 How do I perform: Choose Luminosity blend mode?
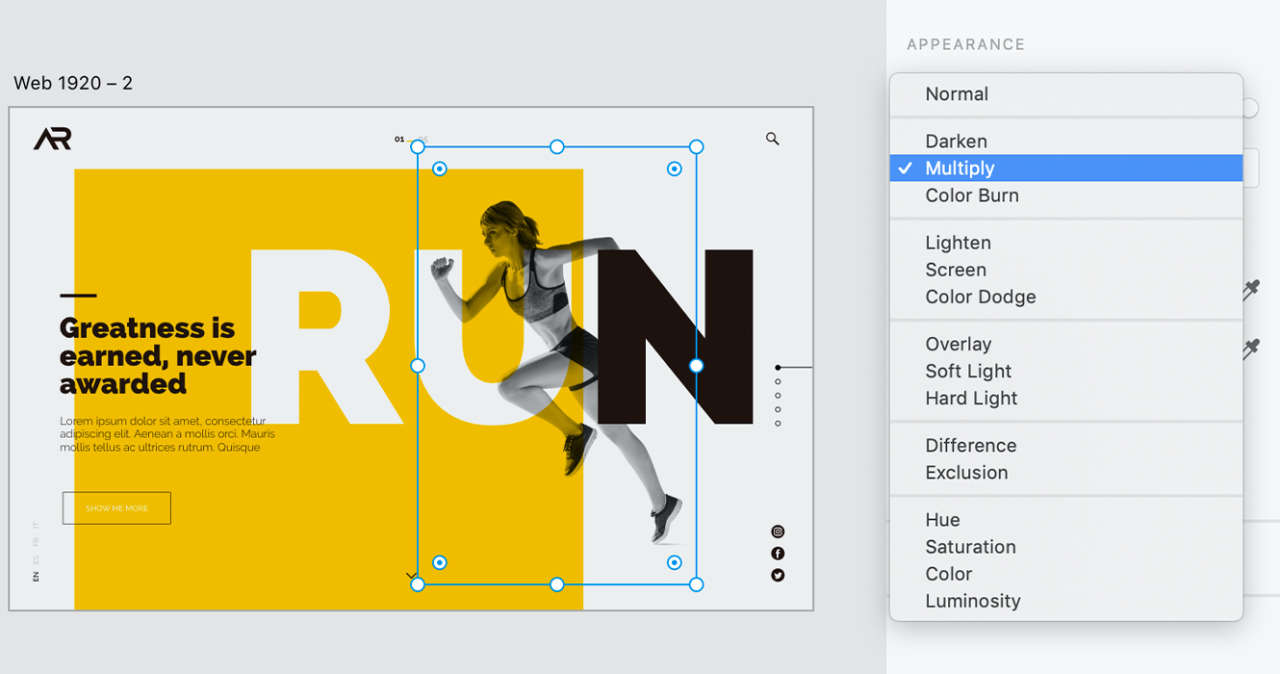coord(973,601)
